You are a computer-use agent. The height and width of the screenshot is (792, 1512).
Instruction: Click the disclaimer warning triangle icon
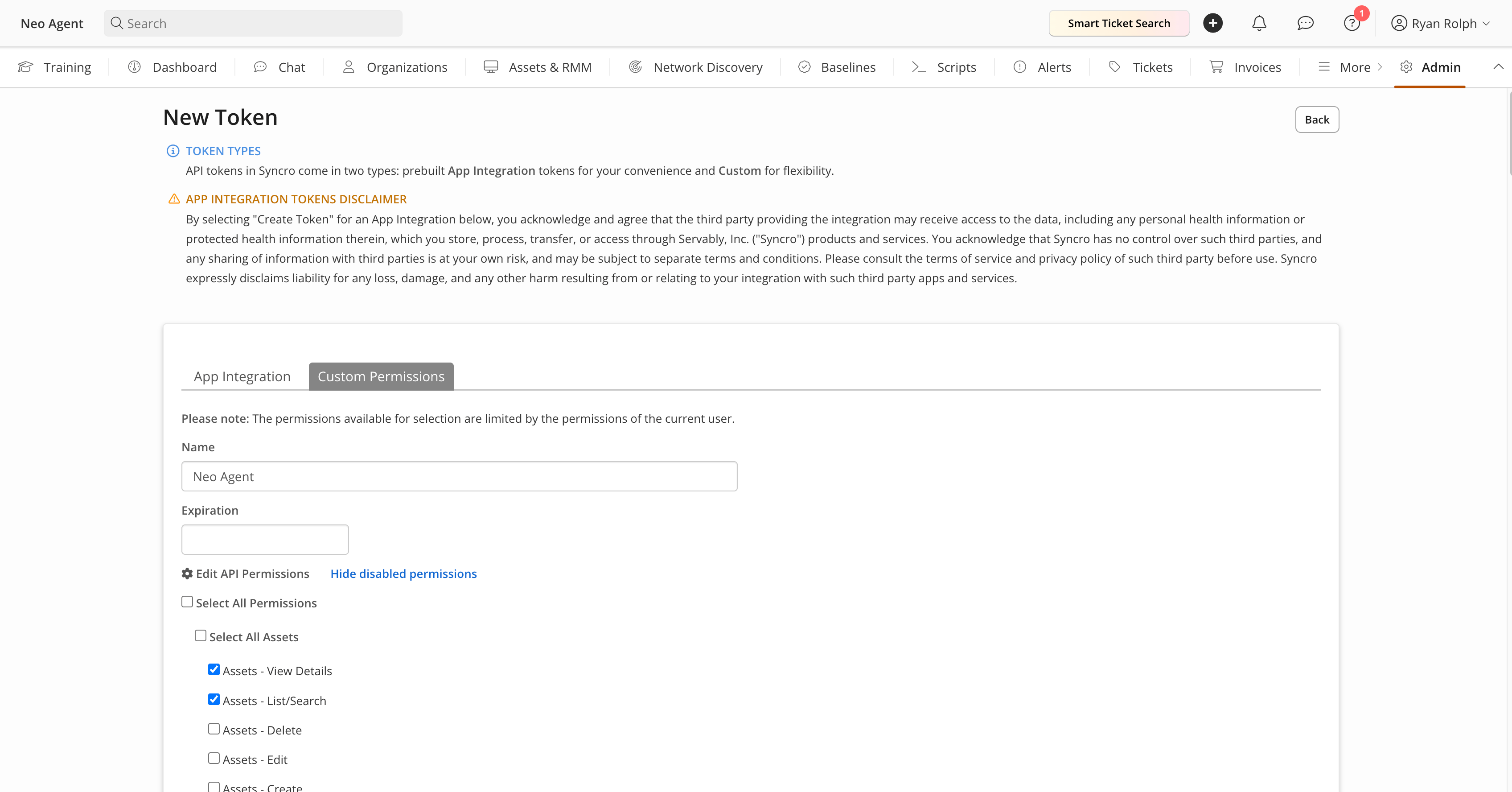(174, 199)
